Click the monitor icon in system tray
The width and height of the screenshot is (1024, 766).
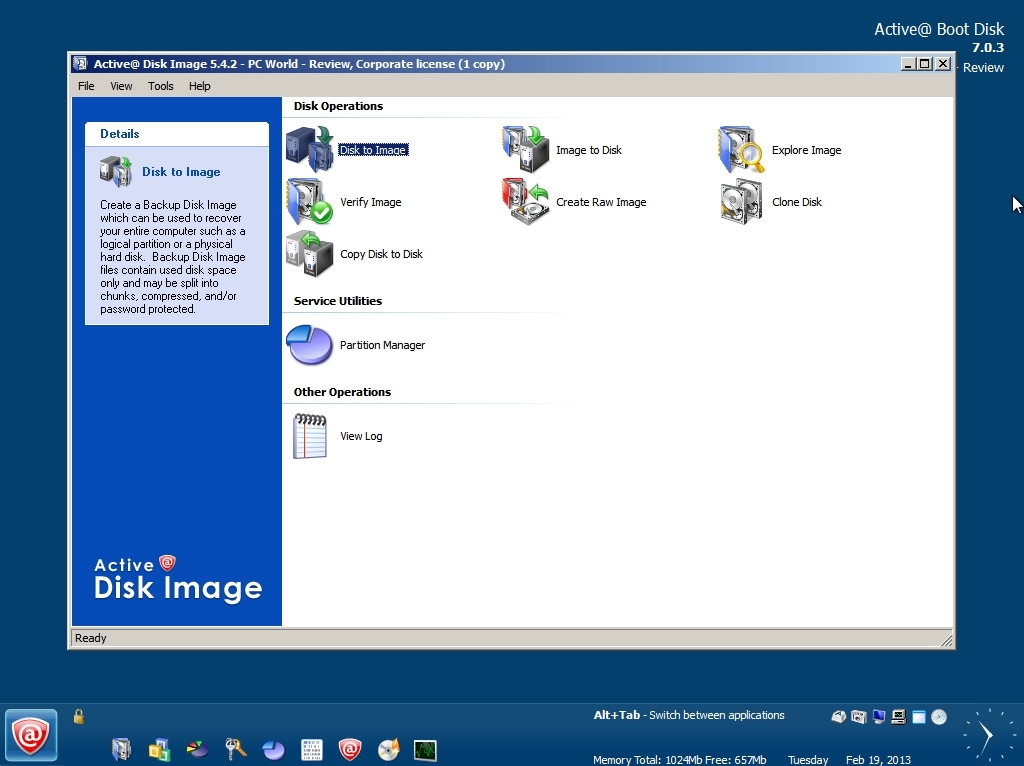tap(878, 716)
